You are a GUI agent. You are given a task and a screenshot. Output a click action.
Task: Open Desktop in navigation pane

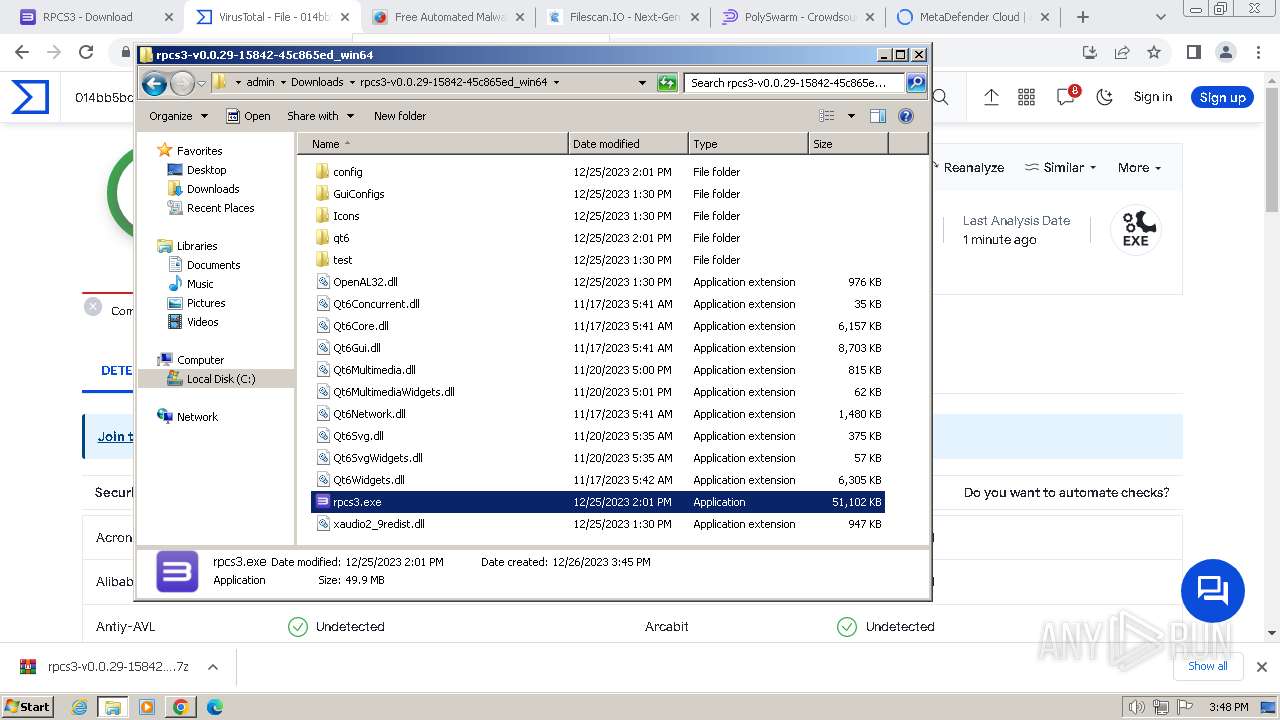[x=206, y=170]
